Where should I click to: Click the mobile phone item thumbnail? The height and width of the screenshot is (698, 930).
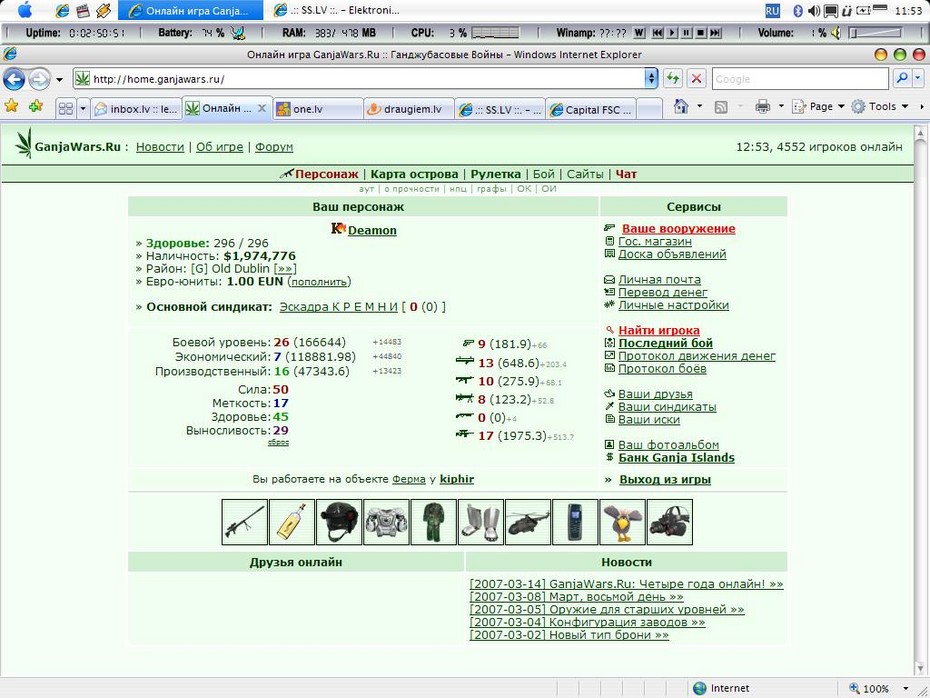click(575, 522)
